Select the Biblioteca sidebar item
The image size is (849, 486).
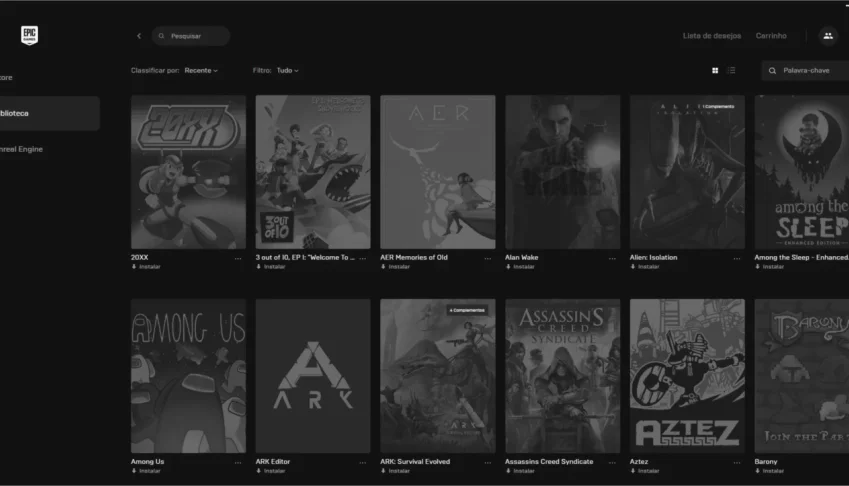click(50, 113)
